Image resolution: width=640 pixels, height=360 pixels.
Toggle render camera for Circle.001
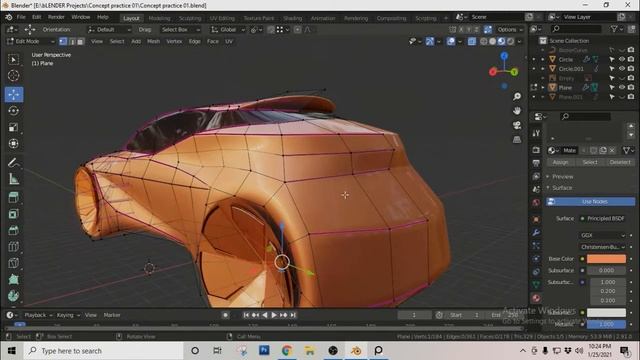(x=631, y=69)
